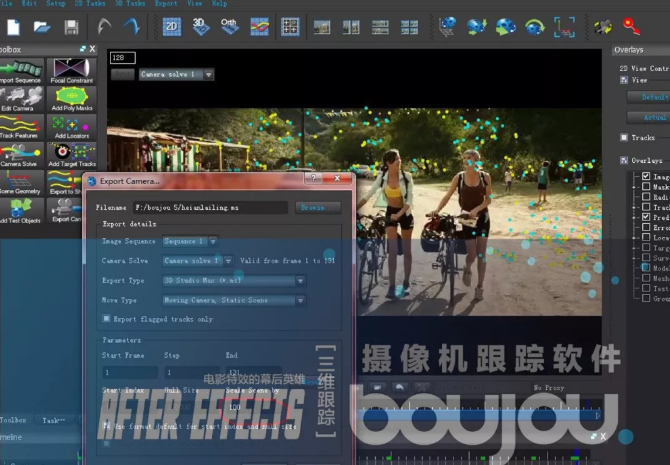Open the Add Test Objects tool
670x465 pixels.
[21, 211]
